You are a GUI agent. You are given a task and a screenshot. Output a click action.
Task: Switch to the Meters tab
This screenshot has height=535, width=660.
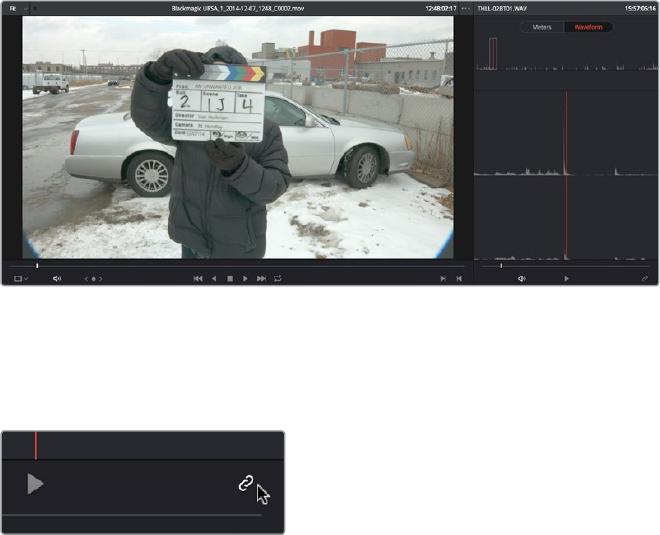[x=542, y=27]
